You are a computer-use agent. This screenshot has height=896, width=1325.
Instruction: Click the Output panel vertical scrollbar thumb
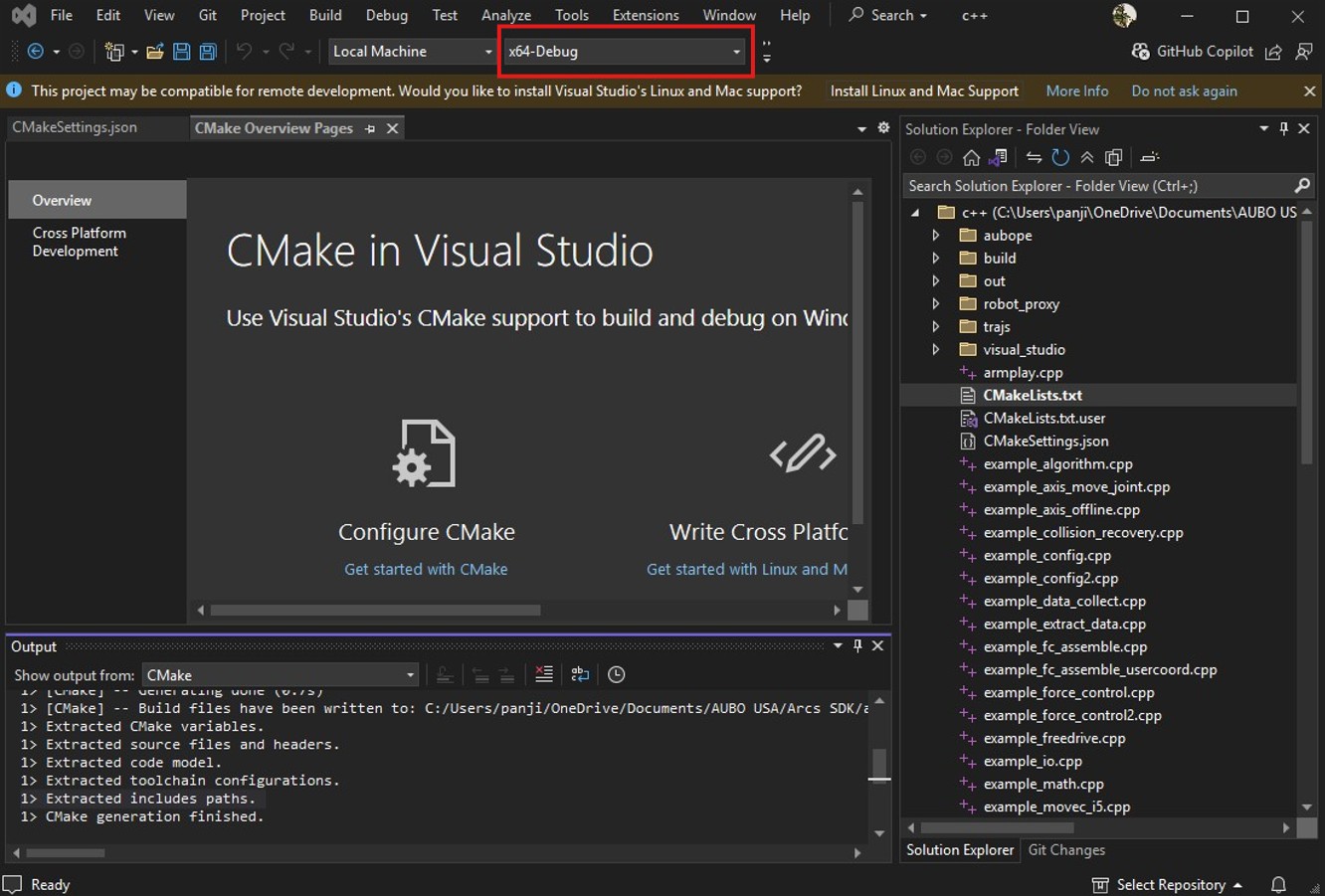(878, 766)
